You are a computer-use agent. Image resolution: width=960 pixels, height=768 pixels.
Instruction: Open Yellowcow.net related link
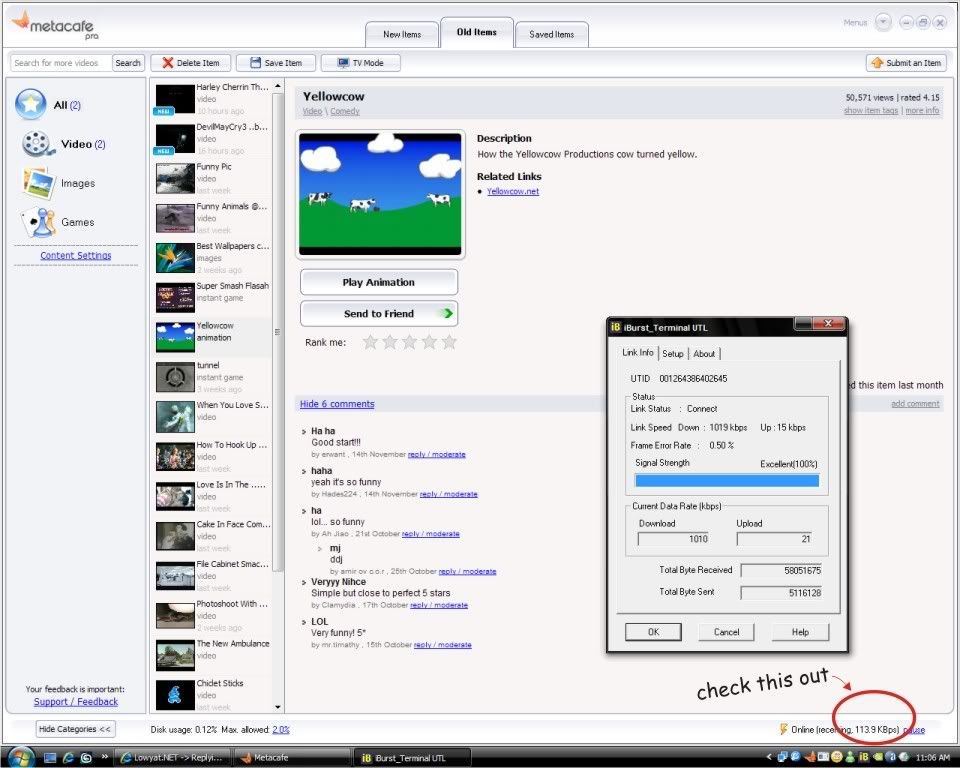pos(513,191)
